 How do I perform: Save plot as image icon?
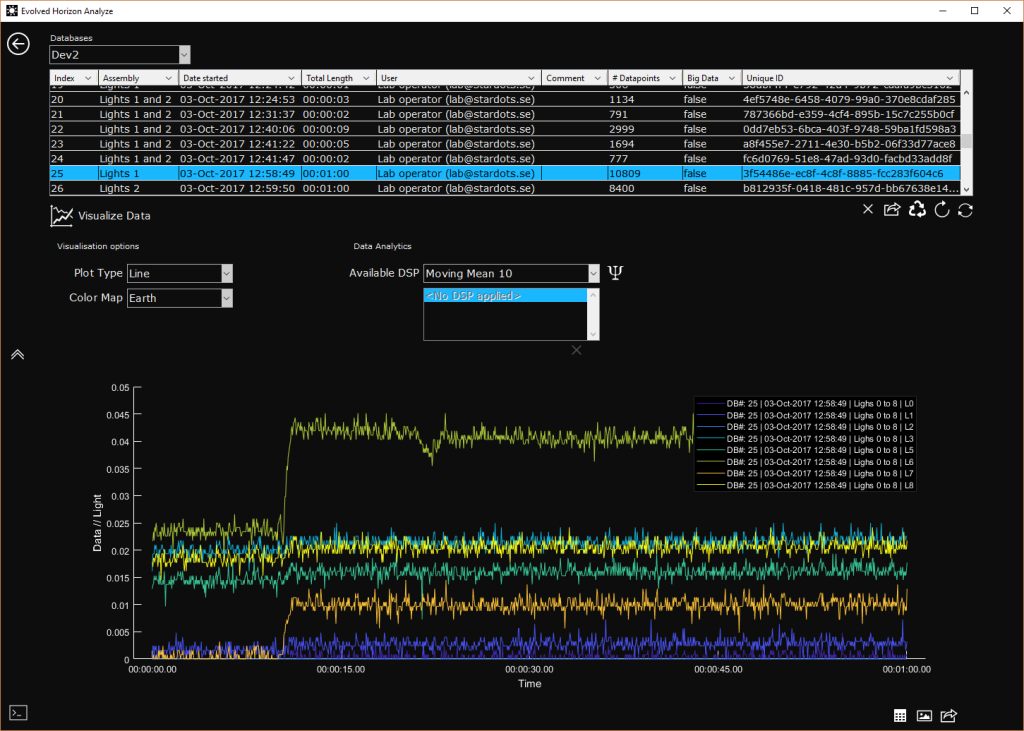[x=925, y=716]
